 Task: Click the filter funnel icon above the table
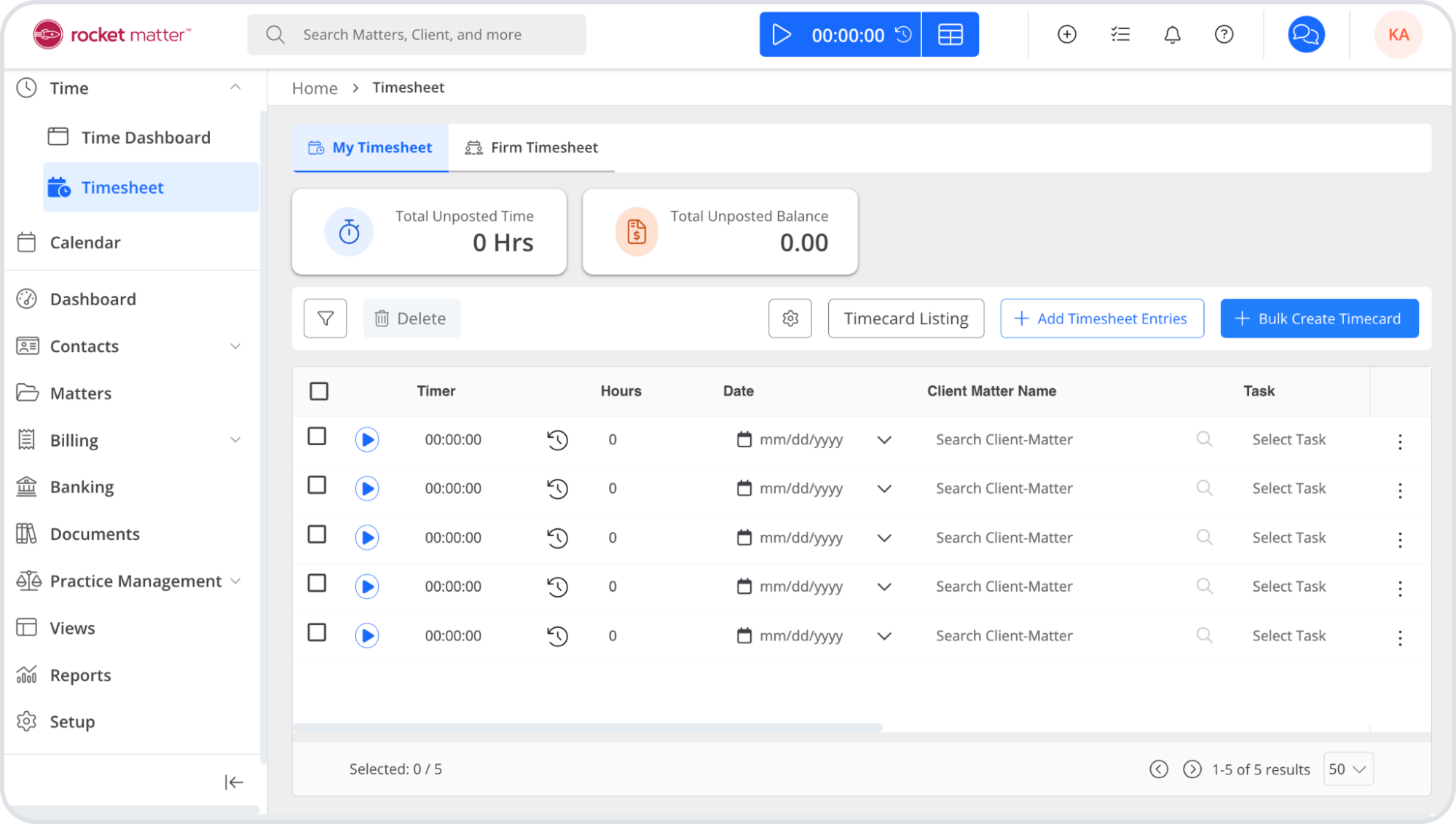(x=325, y=318)
